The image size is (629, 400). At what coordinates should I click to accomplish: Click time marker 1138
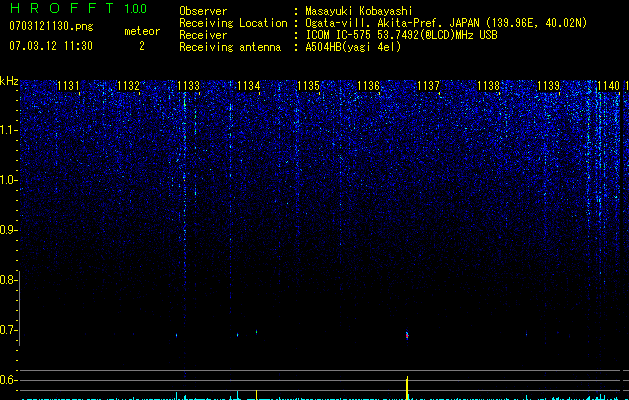[x=489, y=85]
